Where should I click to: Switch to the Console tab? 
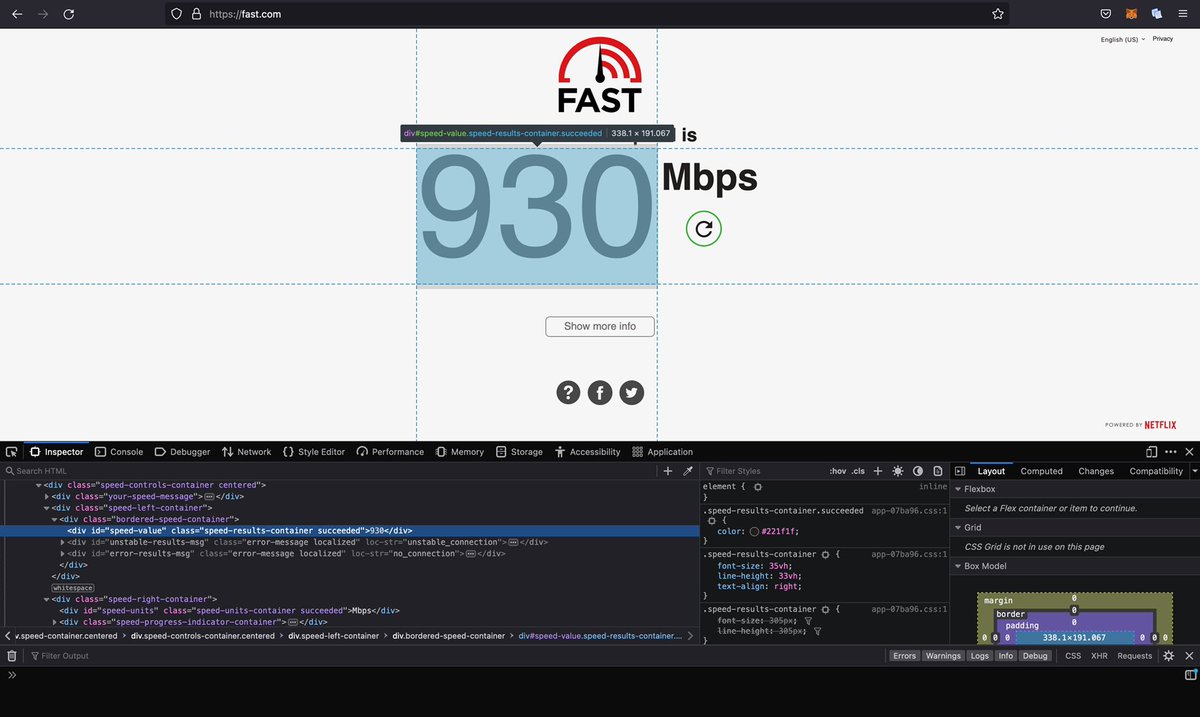(119, 452)
